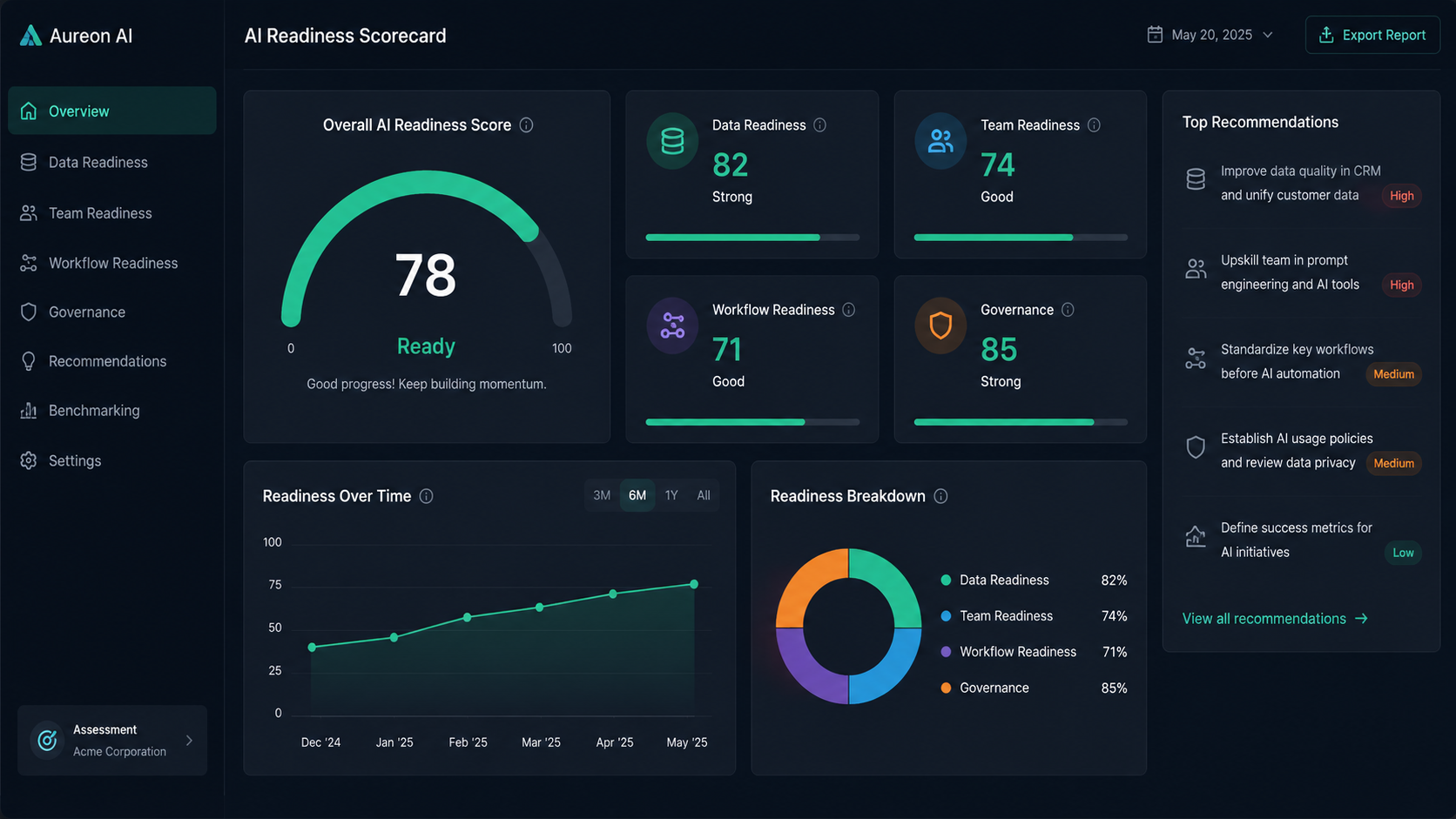Viewport: 1456px width, 819px height.
Task: Open Data Readiness in the sidebar
Action: 112,163
